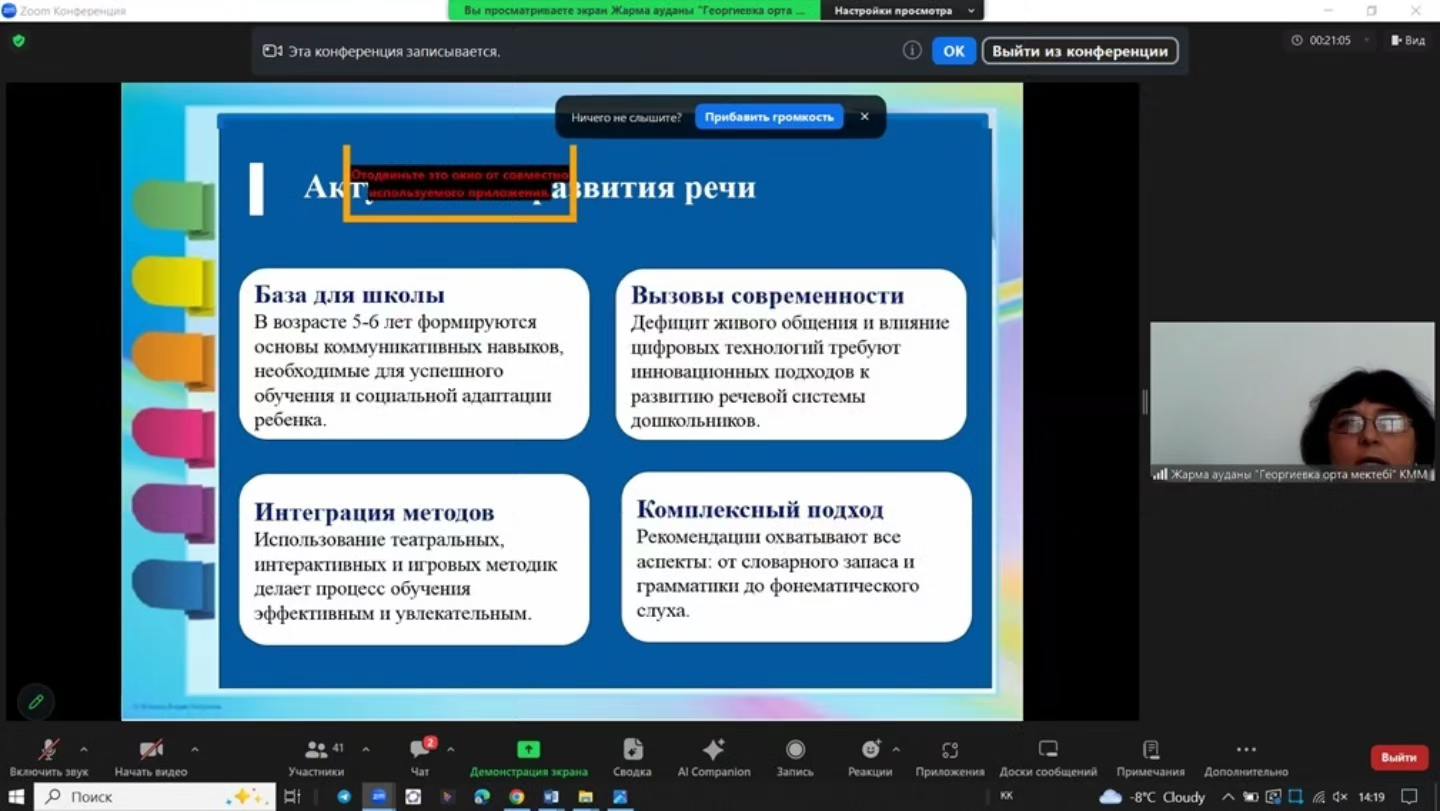Expand the video options arrow next to camera
Image resolution: width=1440 pixels, height=811 pixels.
[x=194, y=749]
